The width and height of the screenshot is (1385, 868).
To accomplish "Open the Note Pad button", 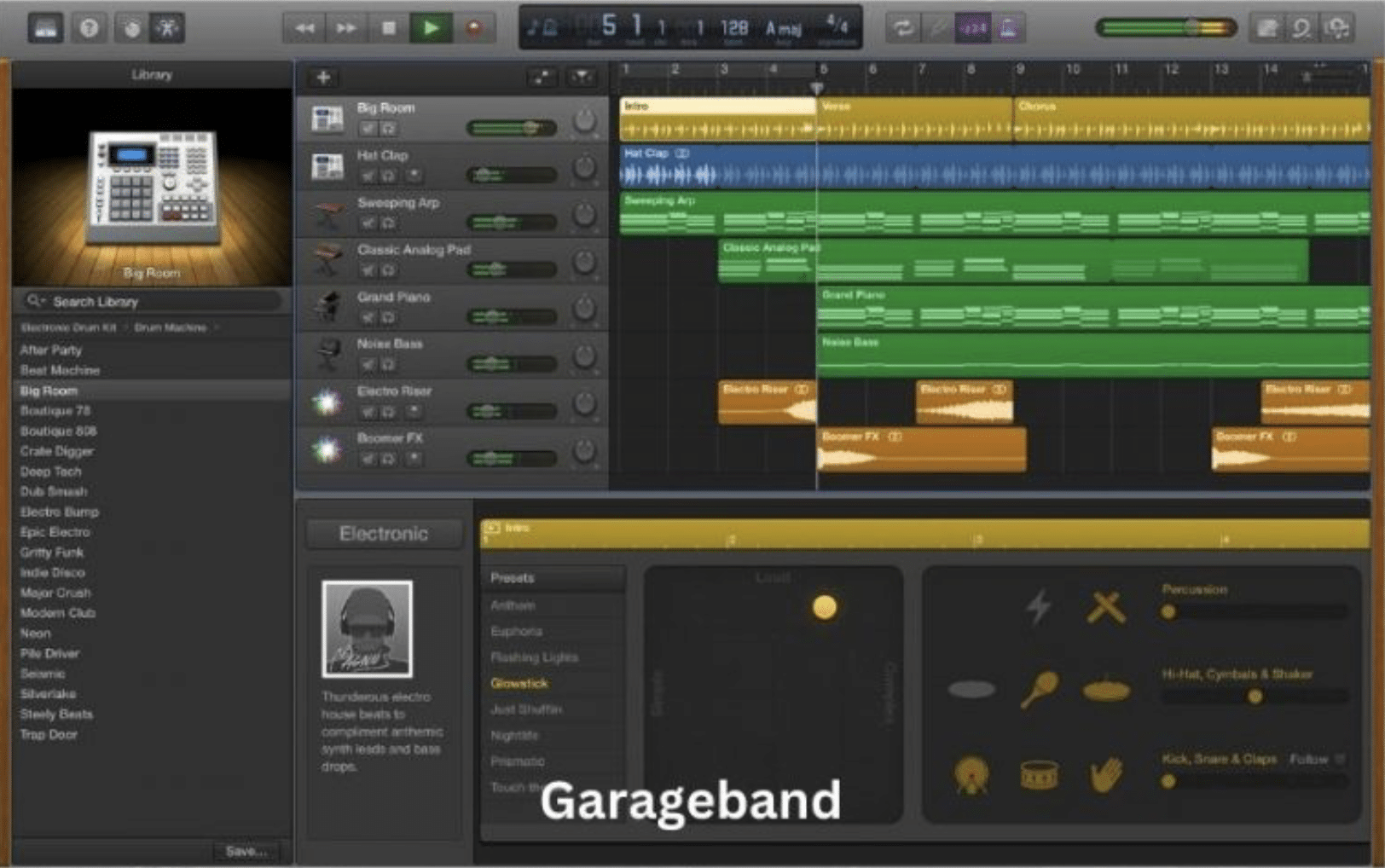I will [1266, 28].
